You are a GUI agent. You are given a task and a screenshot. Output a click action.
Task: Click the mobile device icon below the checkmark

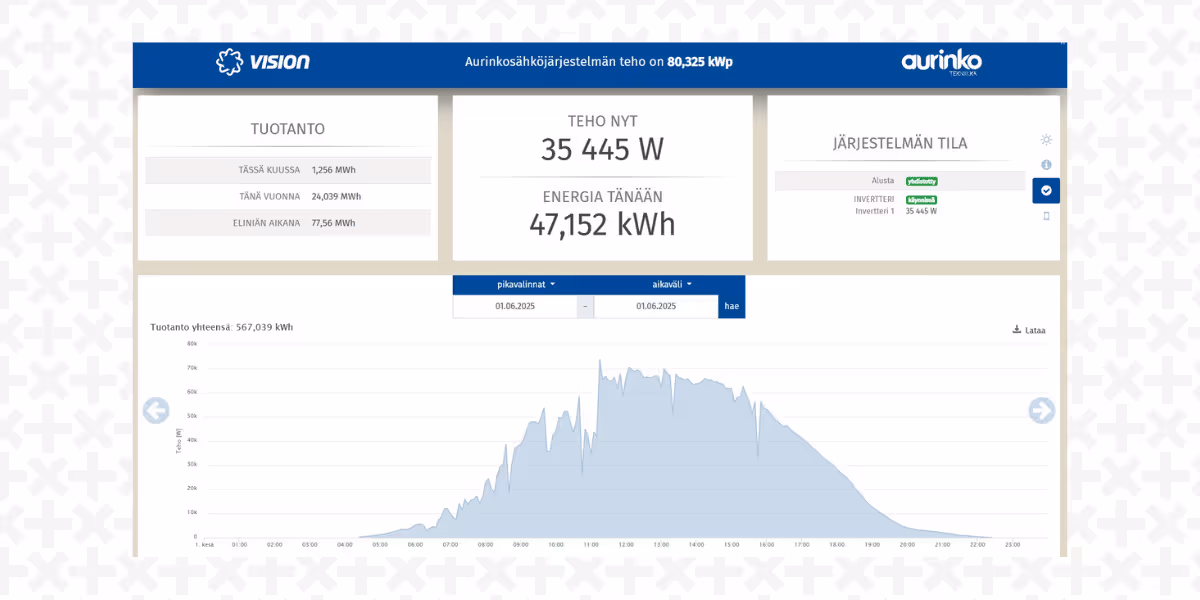point(1046,215)
